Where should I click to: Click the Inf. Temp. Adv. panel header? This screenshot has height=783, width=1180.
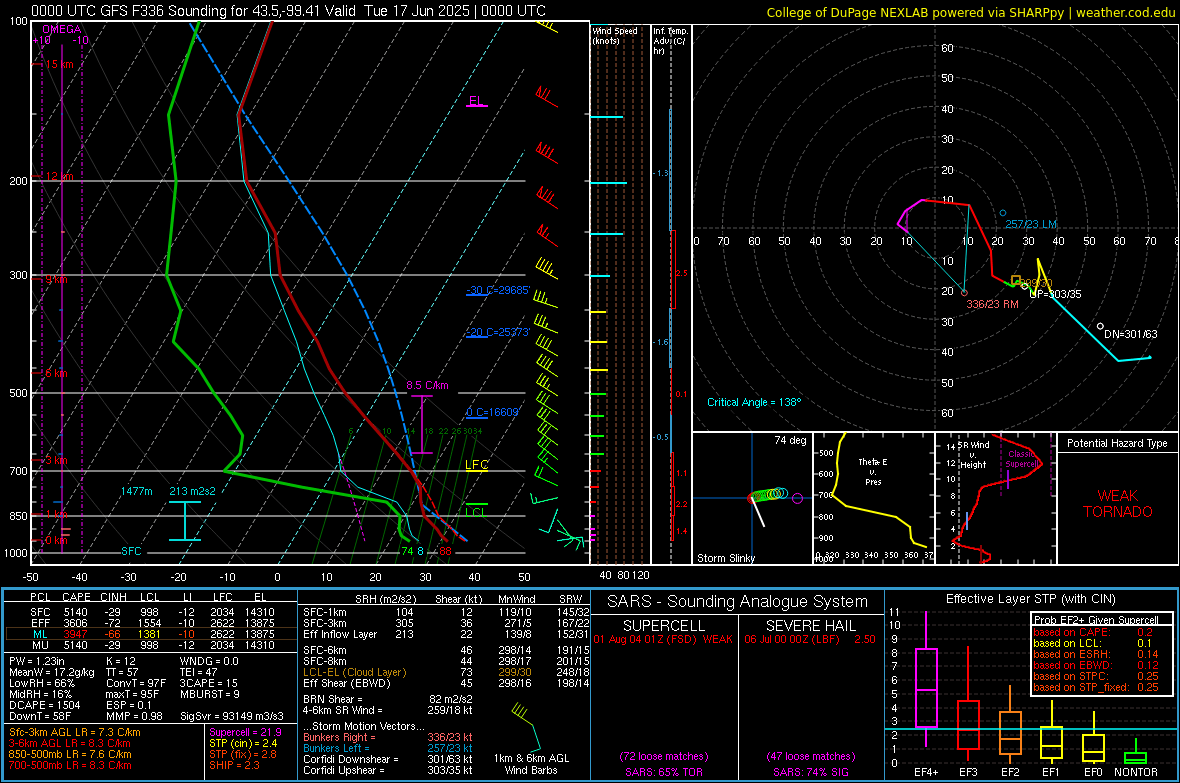coord(670,41)
